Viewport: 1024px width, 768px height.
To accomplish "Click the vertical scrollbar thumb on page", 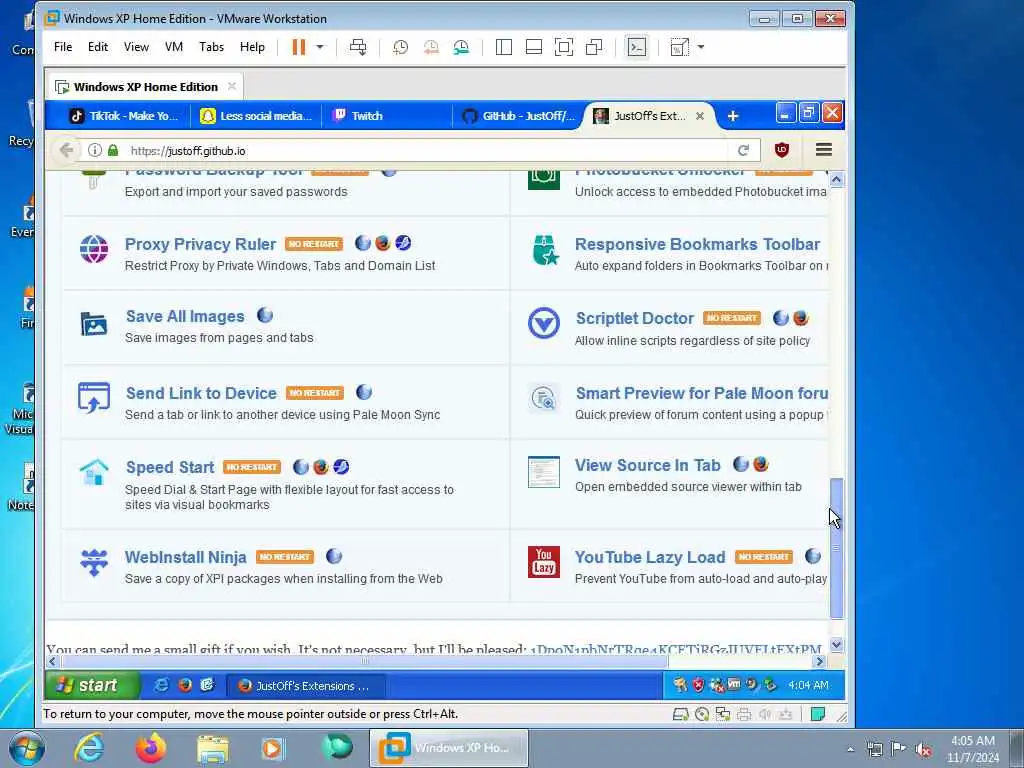I will tap(837, 548).
